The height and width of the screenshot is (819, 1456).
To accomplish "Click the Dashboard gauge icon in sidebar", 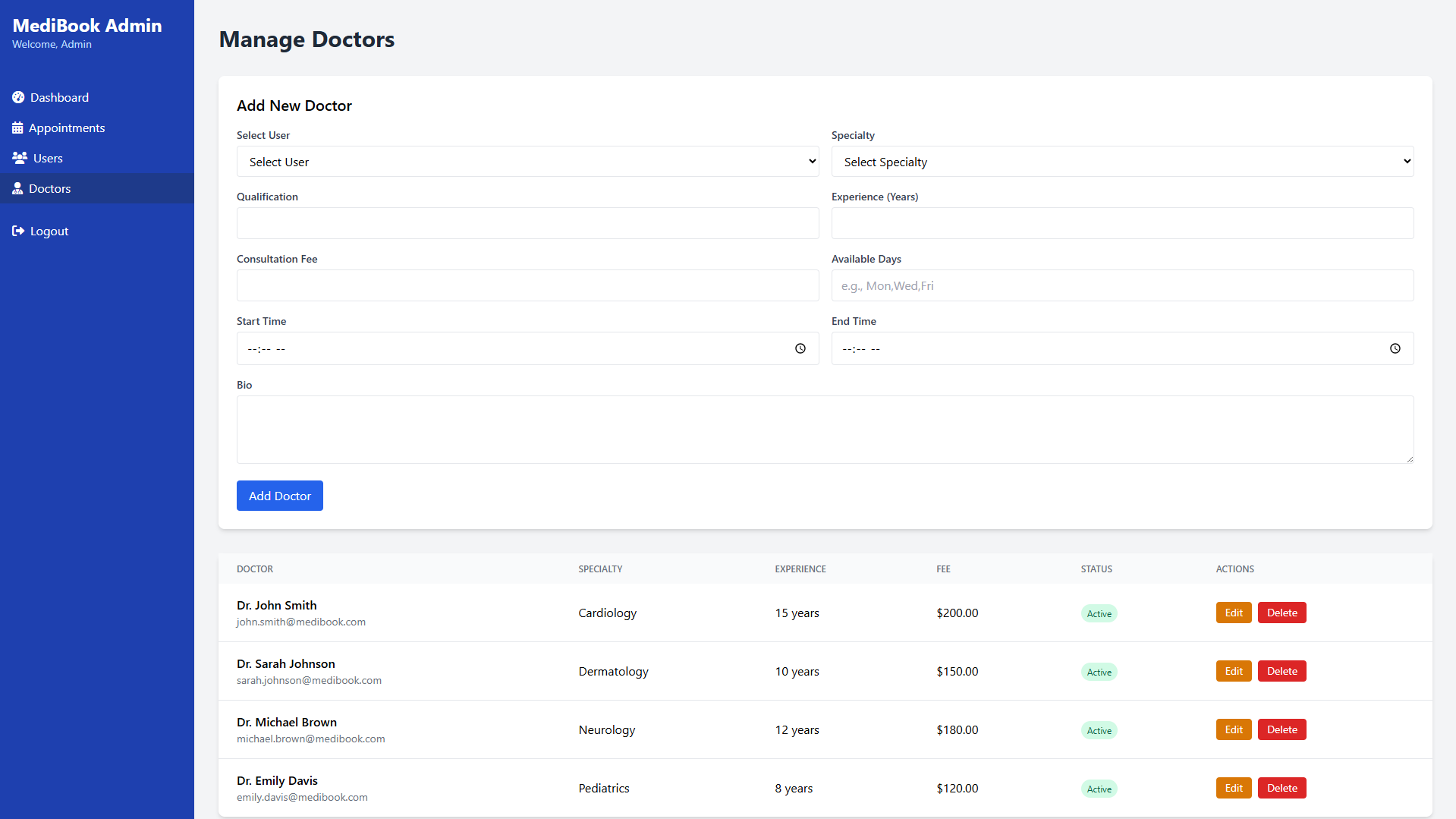I will pos(18,97).
